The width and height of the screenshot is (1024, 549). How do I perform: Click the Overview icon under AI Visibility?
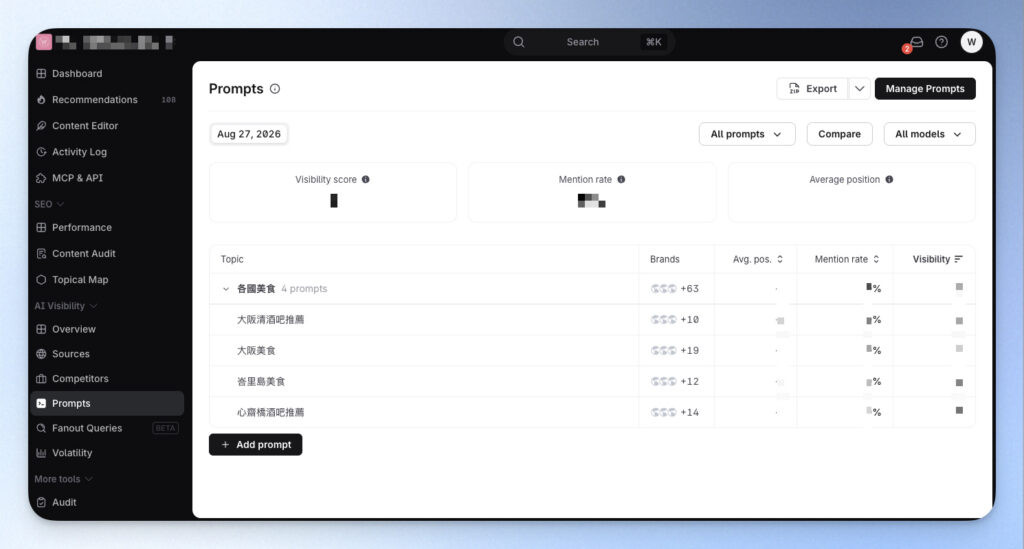click(x=41, y=330)
